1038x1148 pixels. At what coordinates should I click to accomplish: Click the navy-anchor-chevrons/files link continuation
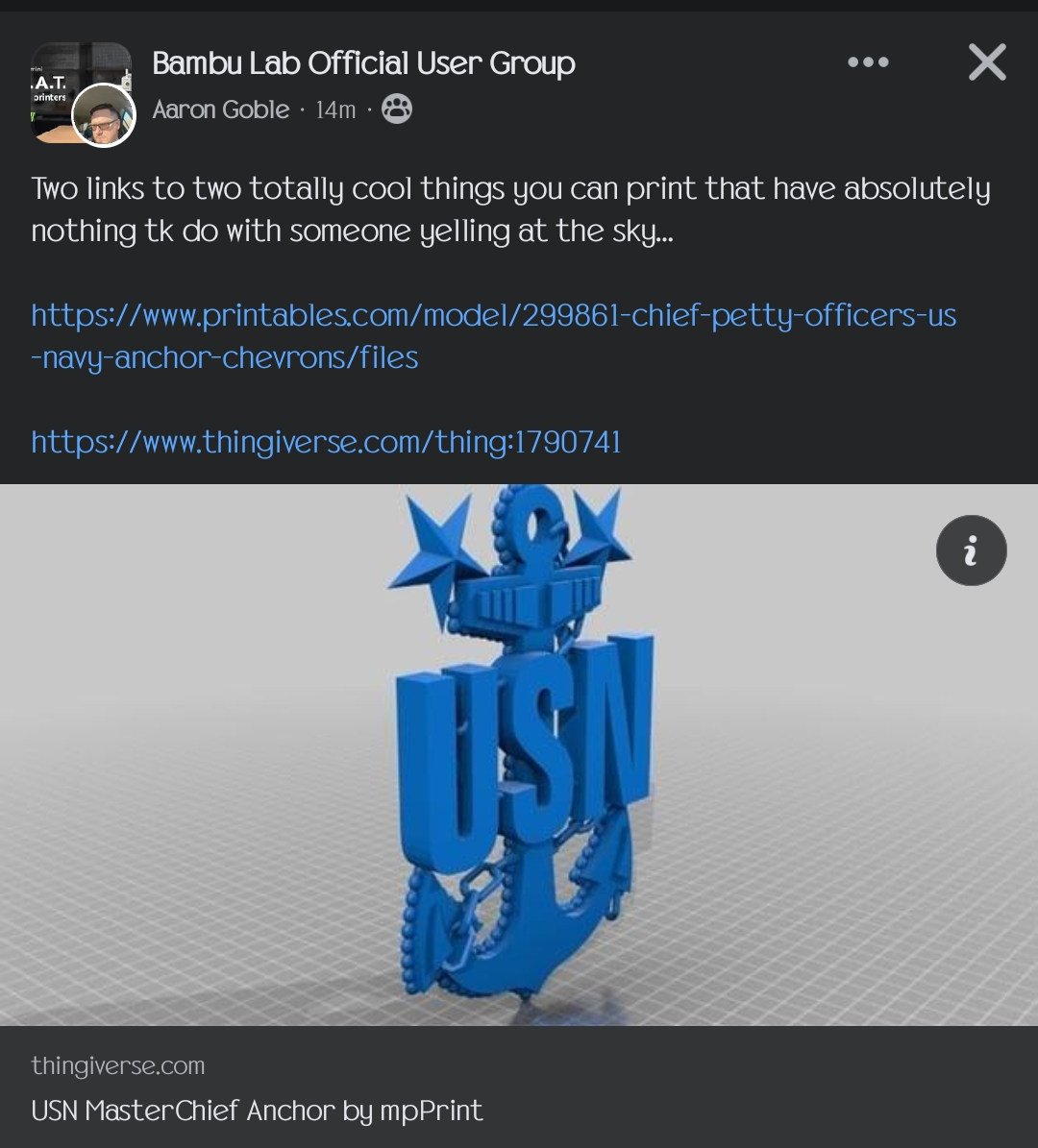(225, 358)
